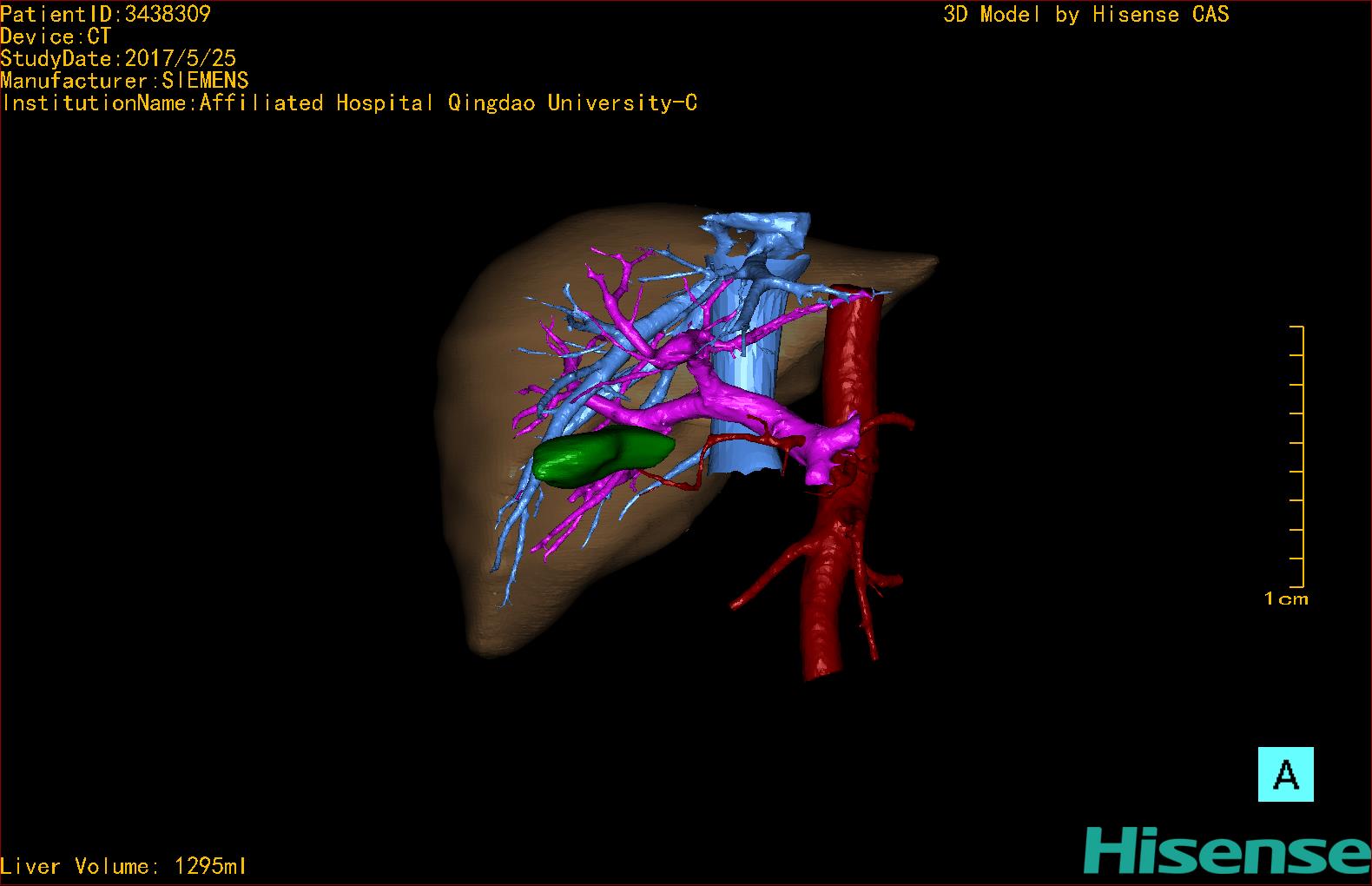Click the InstitutionName Affiliated Hospital Qingdao University-C text
The image size is (1372, 886).
pos(349,103)
